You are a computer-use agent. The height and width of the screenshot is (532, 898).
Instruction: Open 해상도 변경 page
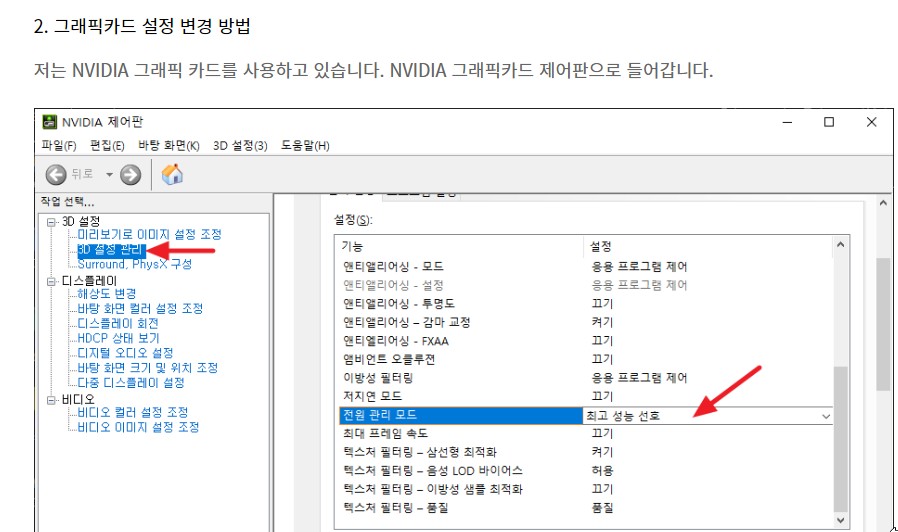[107, 294]
